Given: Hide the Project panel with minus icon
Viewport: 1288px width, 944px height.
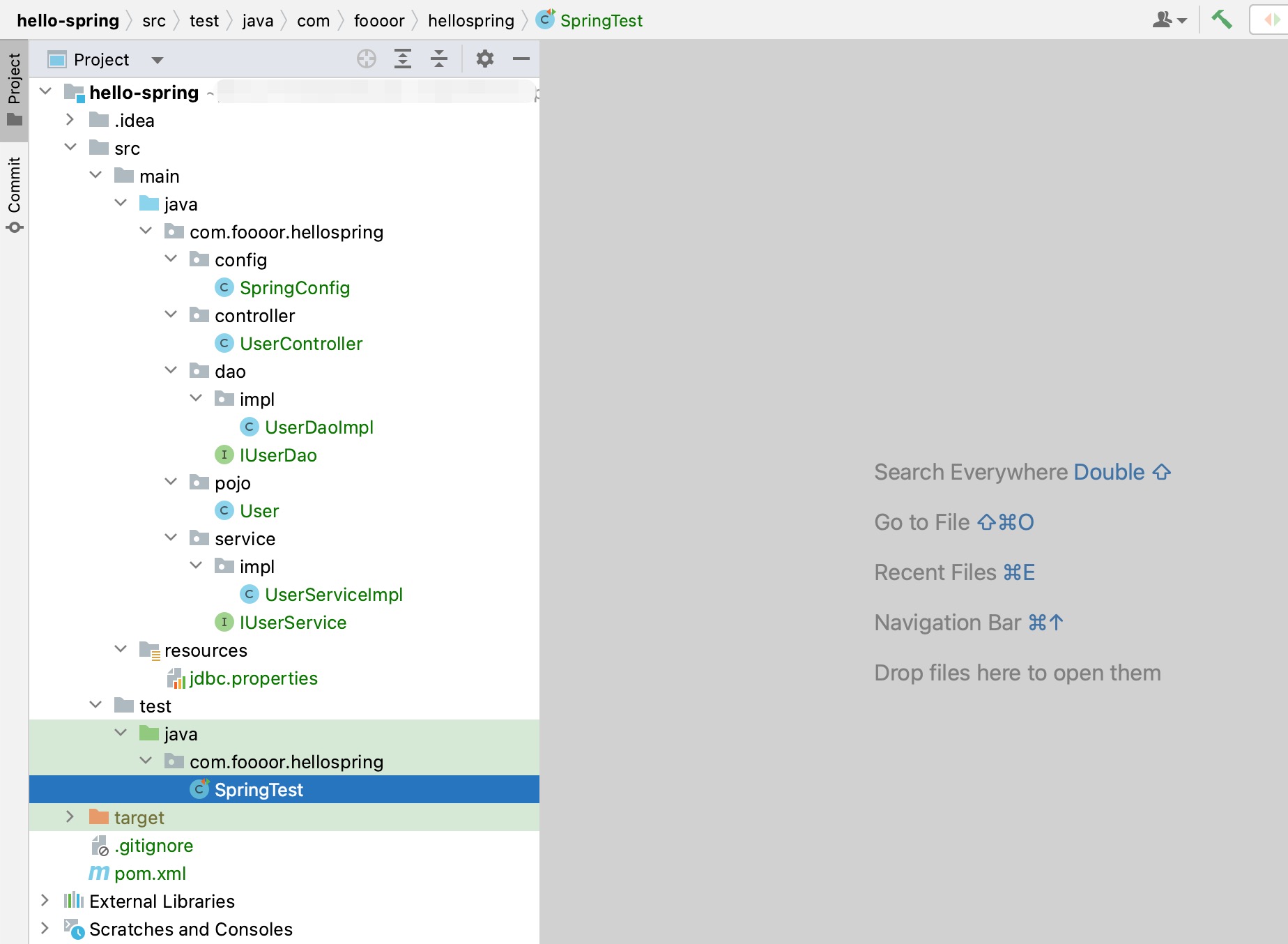Looking at the screenshot, I should 521,59.
